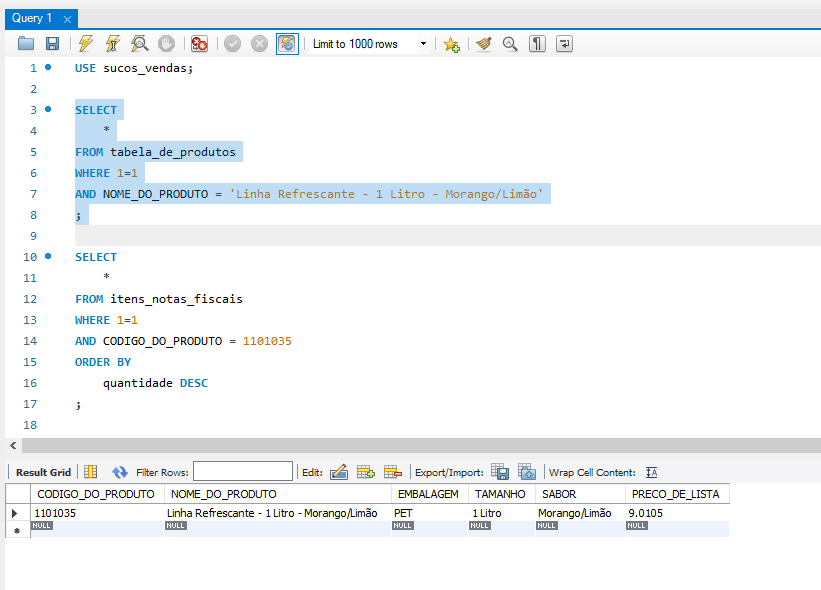Sort by PRECO_DE_LISTA column header
The image size is (821, 590).
(x=673, y=494)
